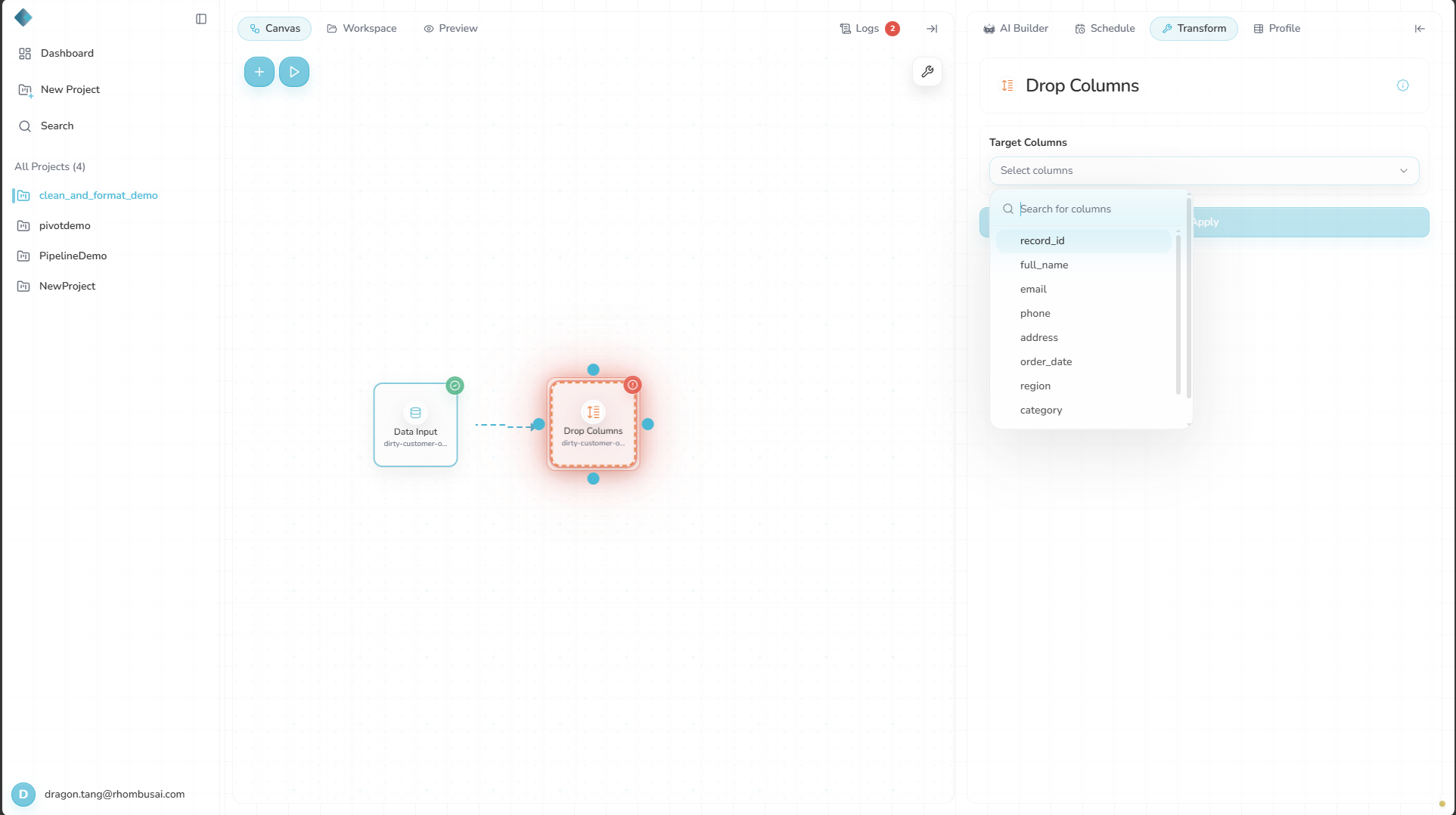Select the Data Input node
This screenshot has width=1456, height=815.
(415, 425)
